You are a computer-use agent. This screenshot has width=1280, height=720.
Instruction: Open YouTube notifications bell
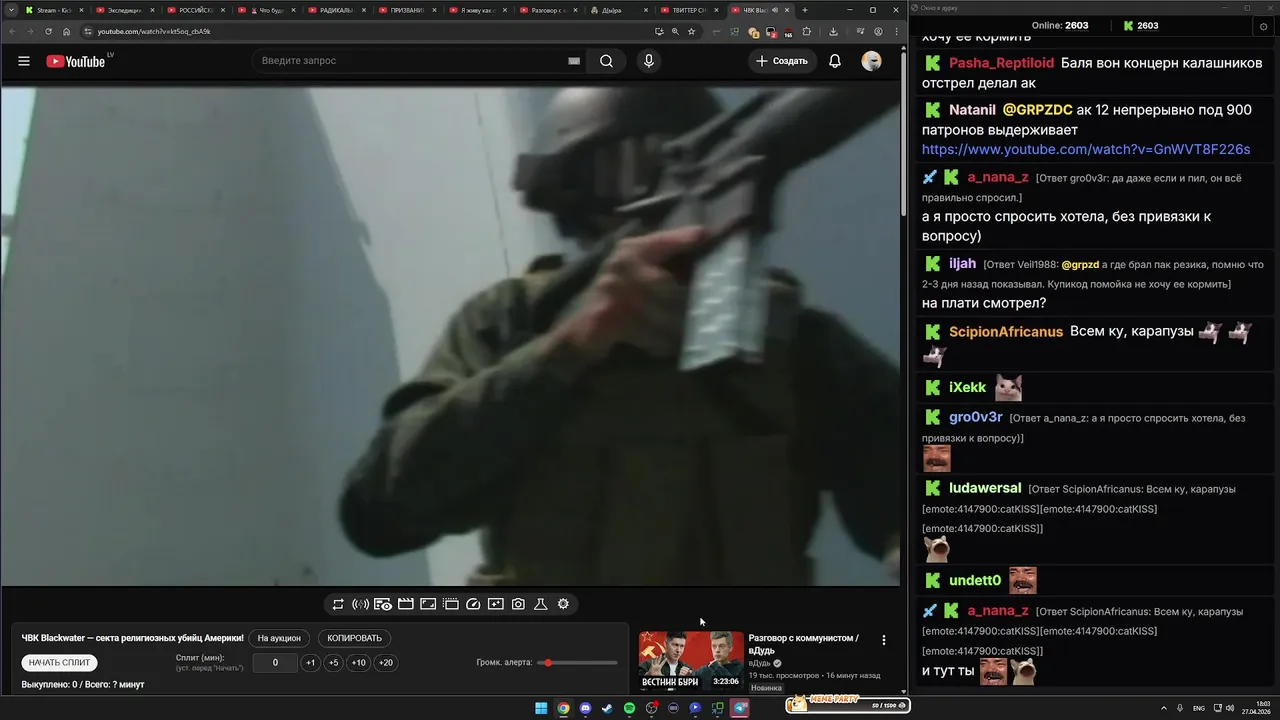pos(834,61)
